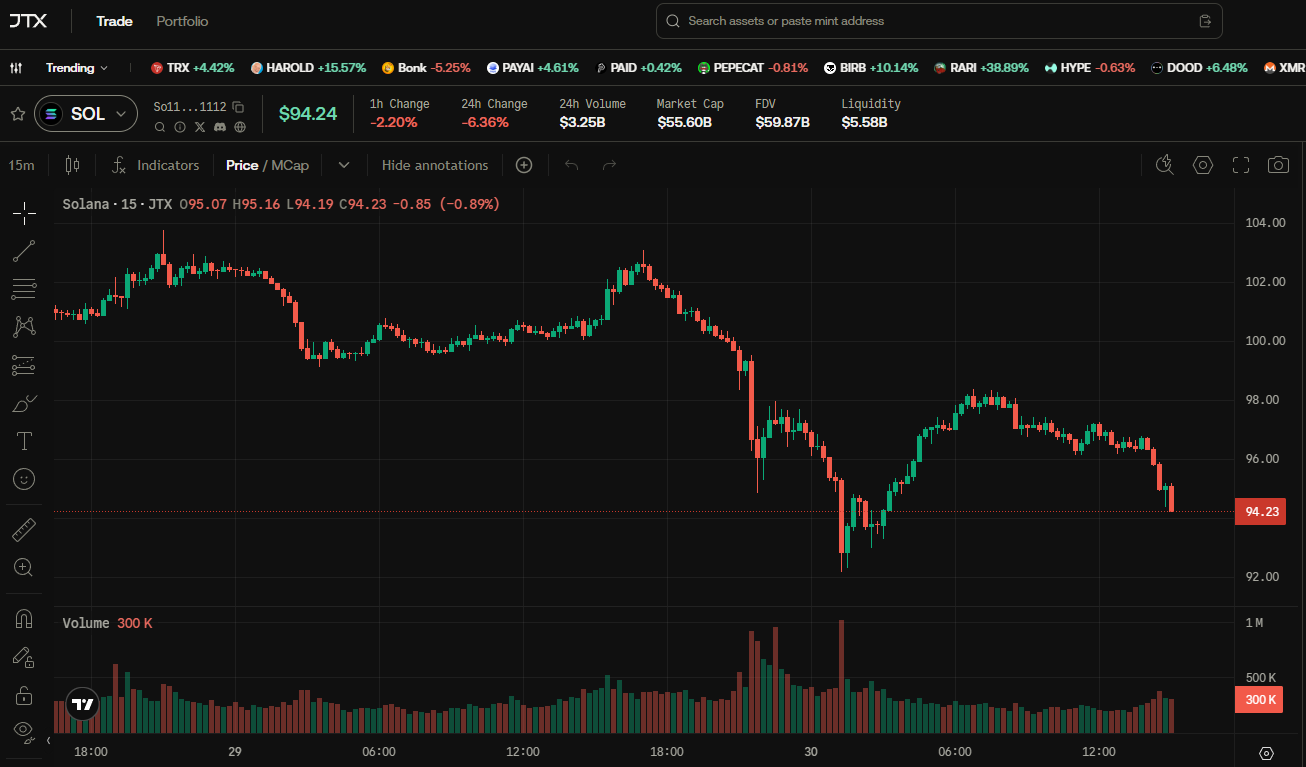Open the trending filter settings icon
The width and height of the screenshot is (1306, 767).
(x=16, y=68)
